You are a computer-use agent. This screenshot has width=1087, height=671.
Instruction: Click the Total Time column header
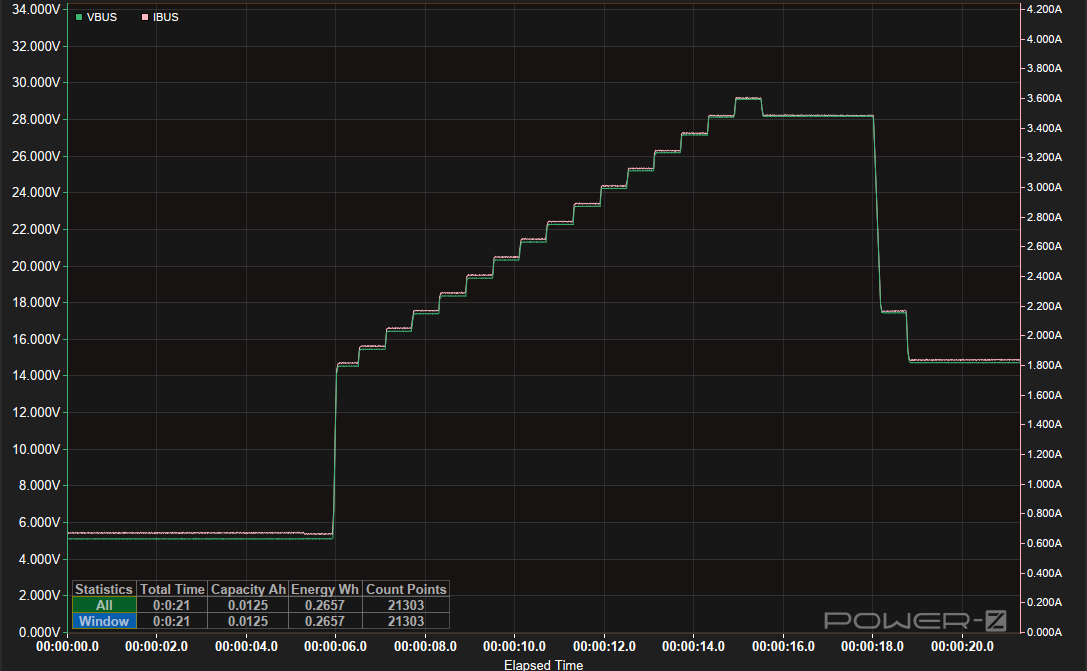pyautogui.click(x=172, y=589)
